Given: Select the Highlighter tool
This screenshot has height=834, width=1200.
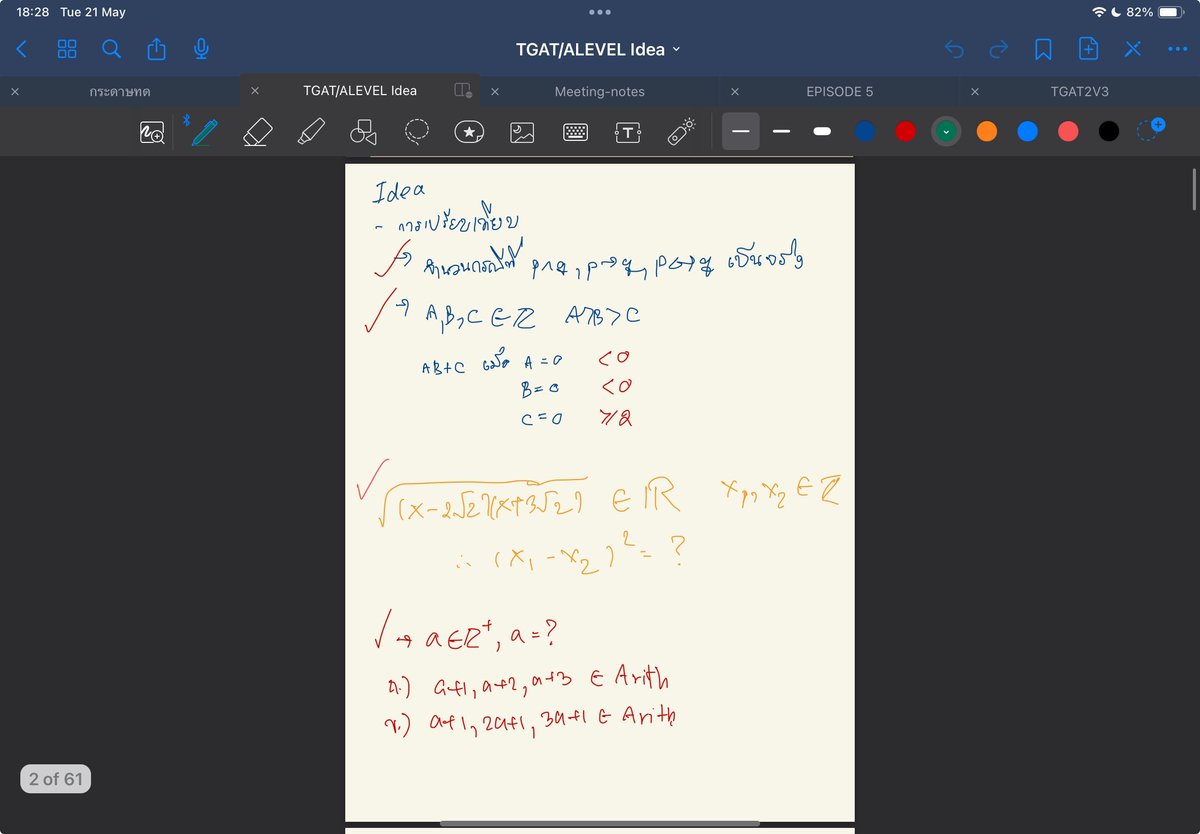Looking at the screenshot, I should point(311,131).
